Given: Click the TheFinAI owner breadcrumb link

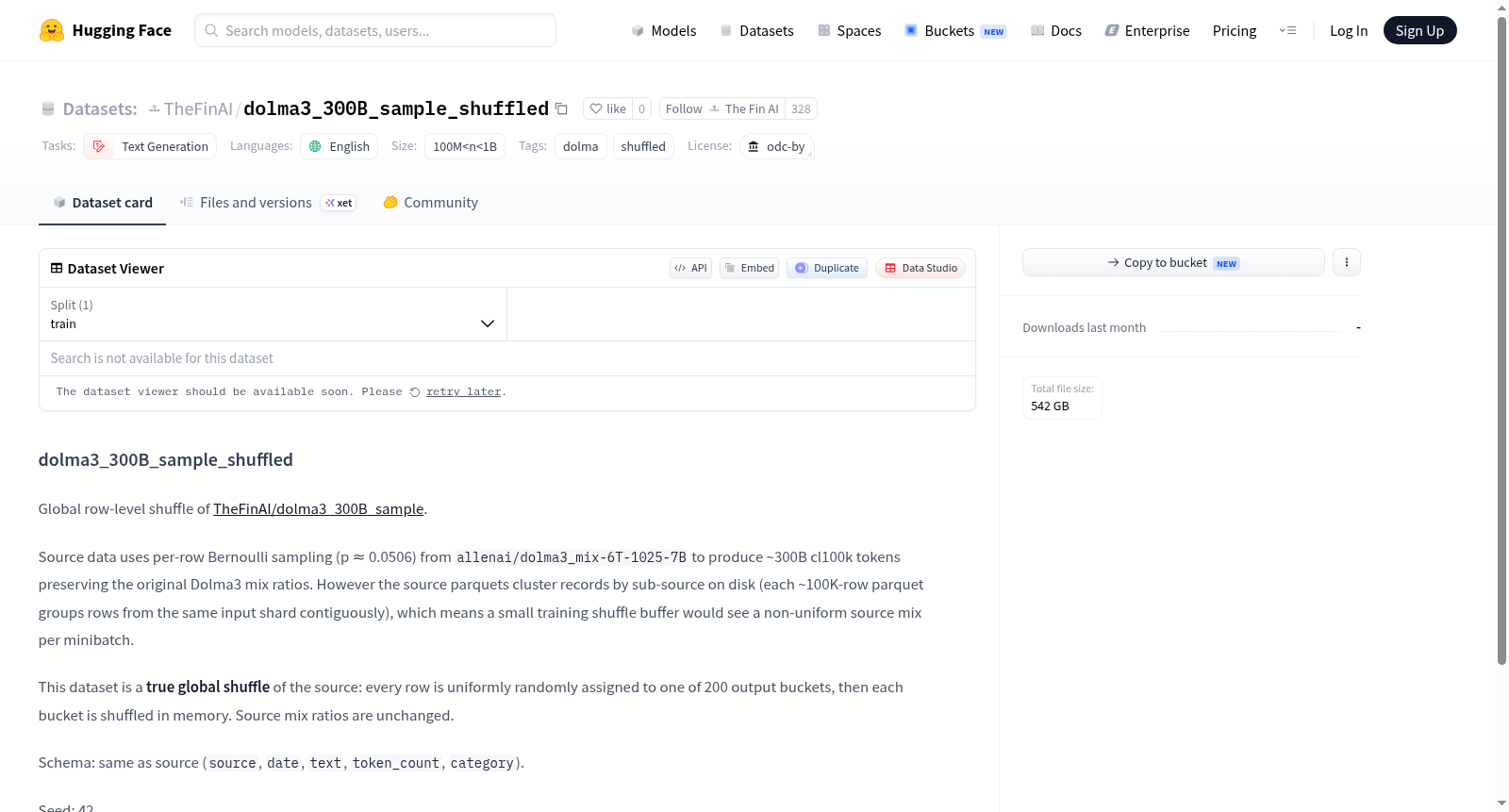Looking at the screenshot, I should 198,109.
